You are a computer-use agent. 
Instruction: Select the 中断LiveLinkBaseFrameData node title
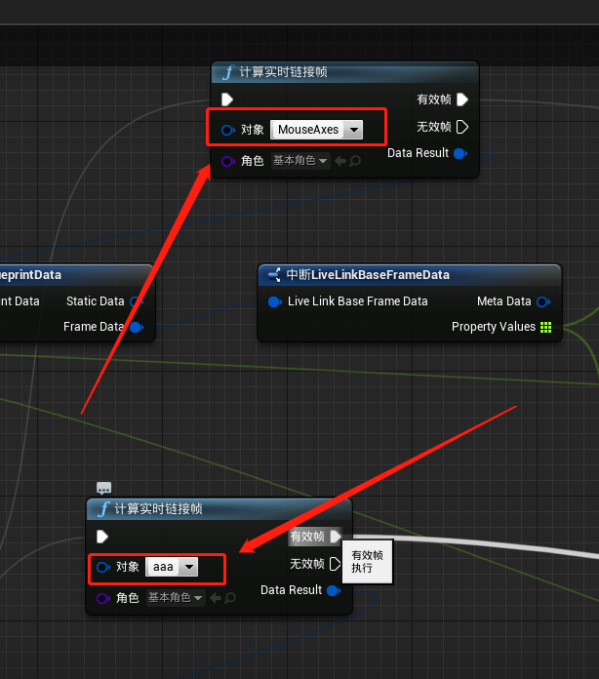click(x=368, y=275)
